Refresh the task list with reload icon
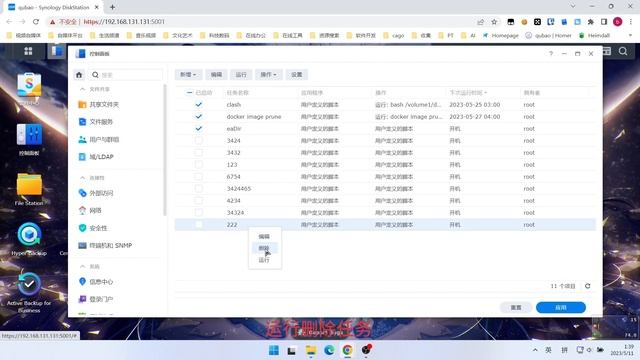Screen dimensions: 640x360 point(587,286)
